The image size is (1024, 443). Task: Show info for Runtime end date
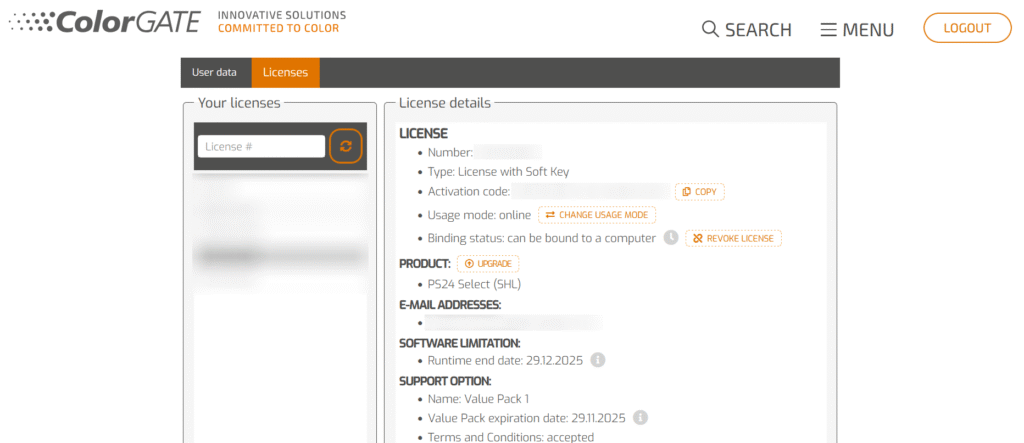tap(597, 360)
